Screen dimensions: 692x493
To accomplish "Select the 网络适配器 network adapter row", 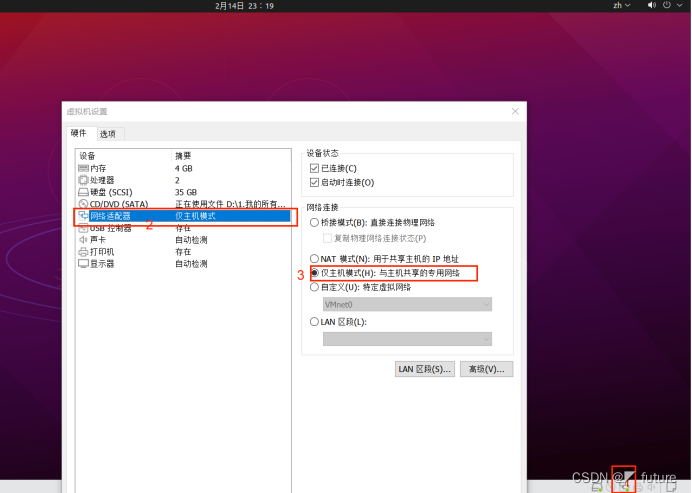I will (x=184, y=216).
